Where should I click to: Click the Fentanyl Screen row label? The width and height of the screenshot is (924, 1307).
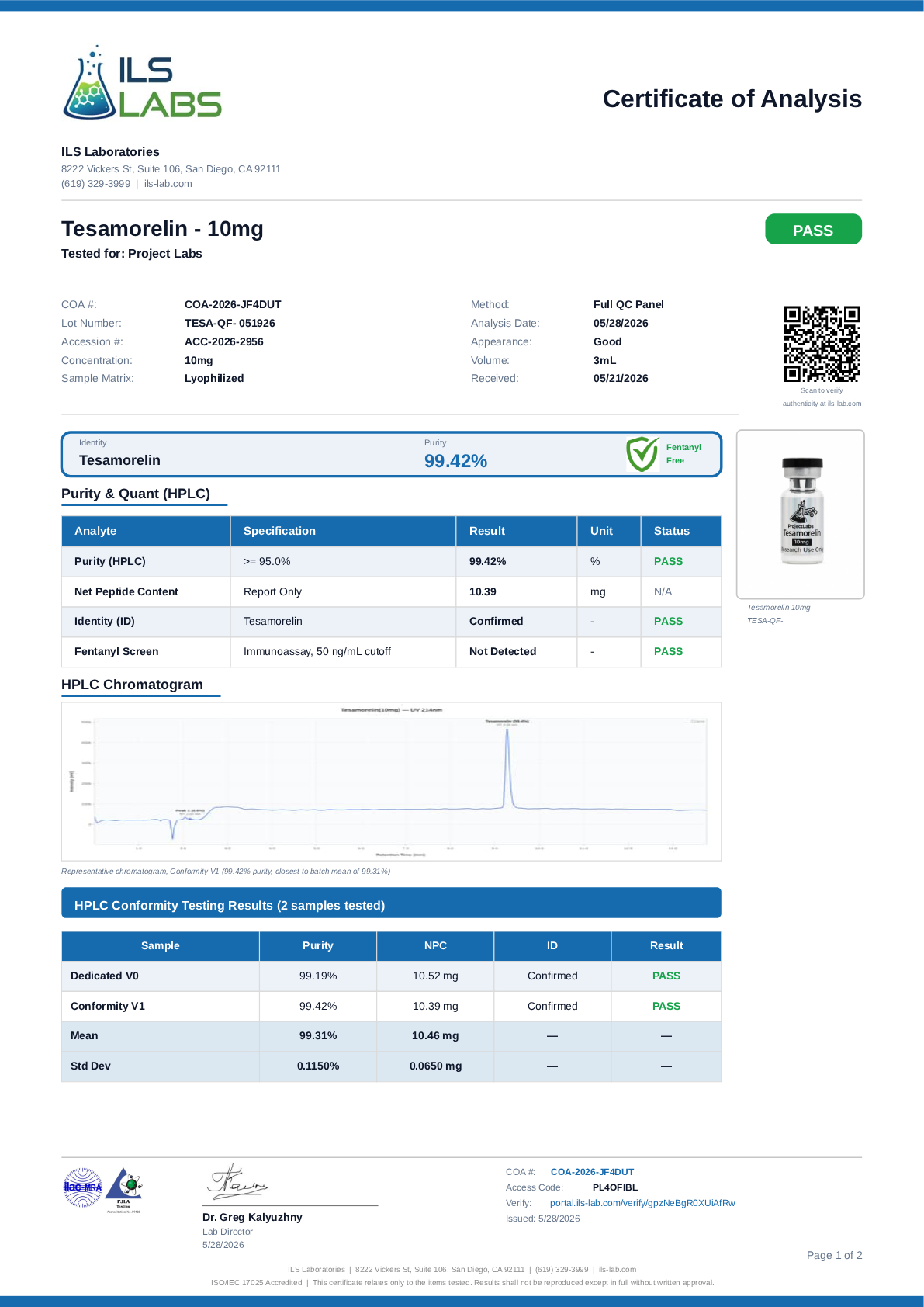116,651
